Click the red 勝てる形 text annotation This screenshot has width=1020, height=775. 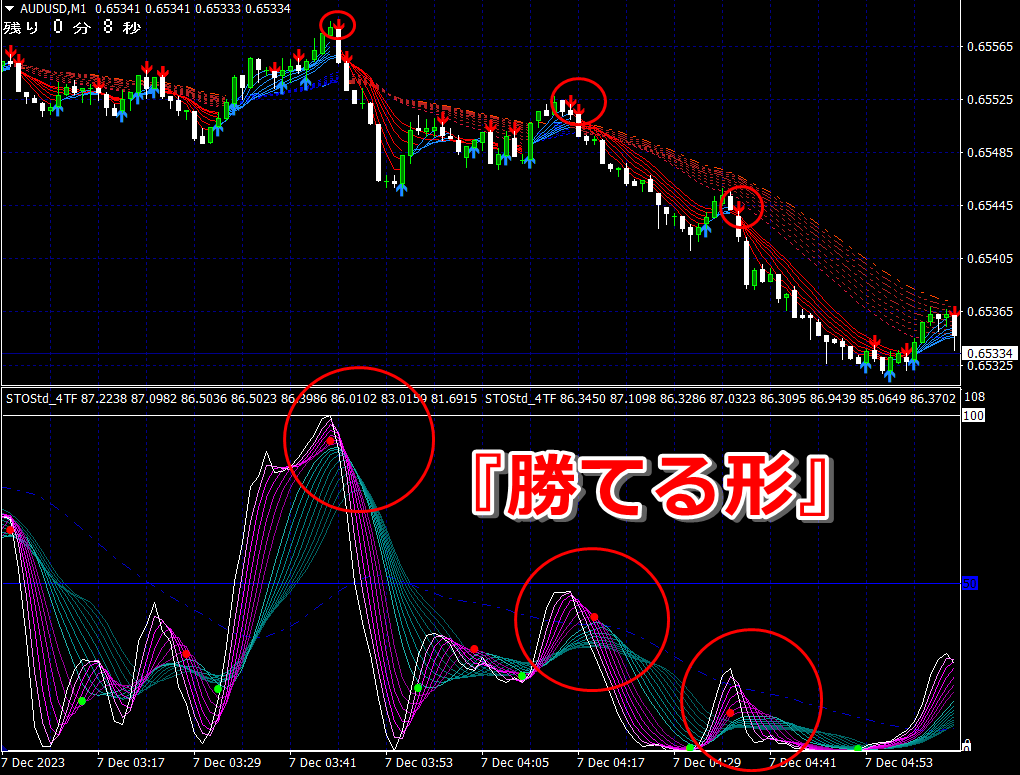652,485
